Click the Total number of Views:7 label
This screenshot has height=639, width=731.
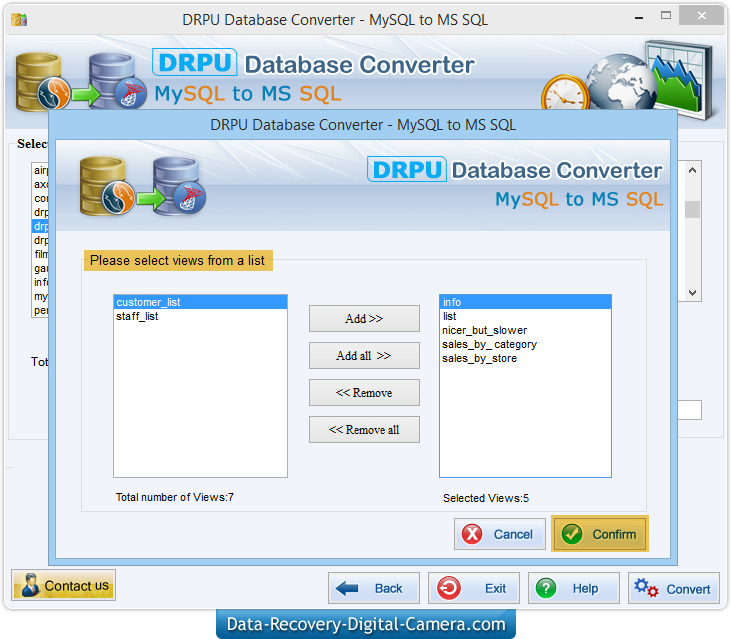pos(175,497)
